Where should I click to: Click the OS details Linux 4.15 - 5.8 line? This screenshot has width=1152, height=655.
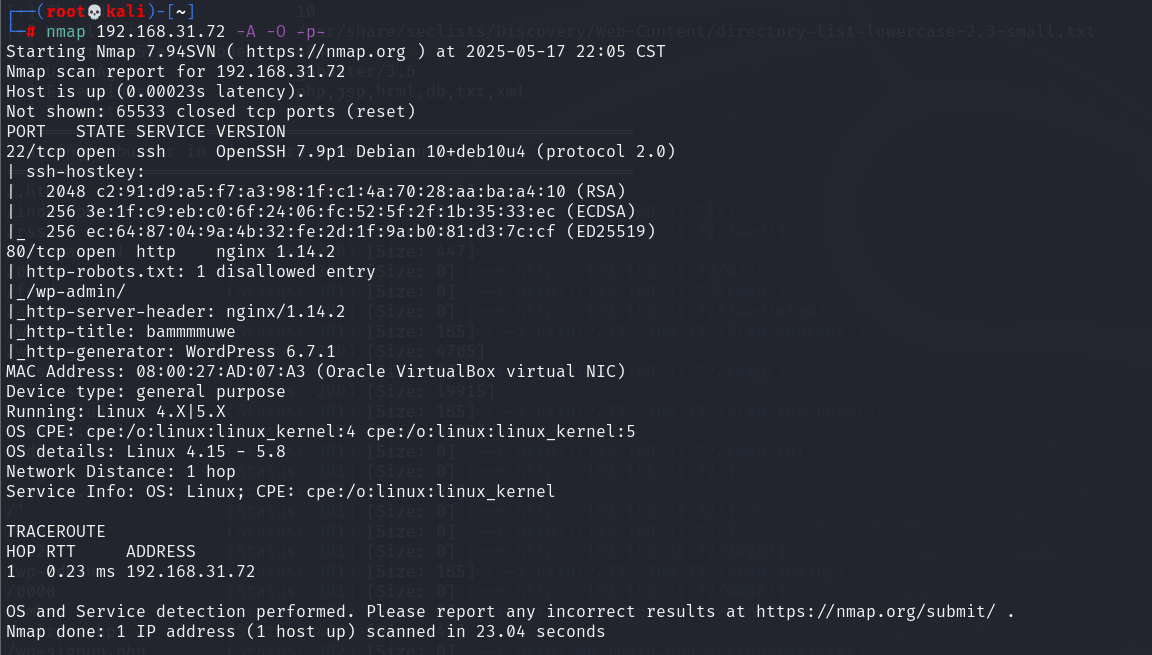[x=145, y=452]
